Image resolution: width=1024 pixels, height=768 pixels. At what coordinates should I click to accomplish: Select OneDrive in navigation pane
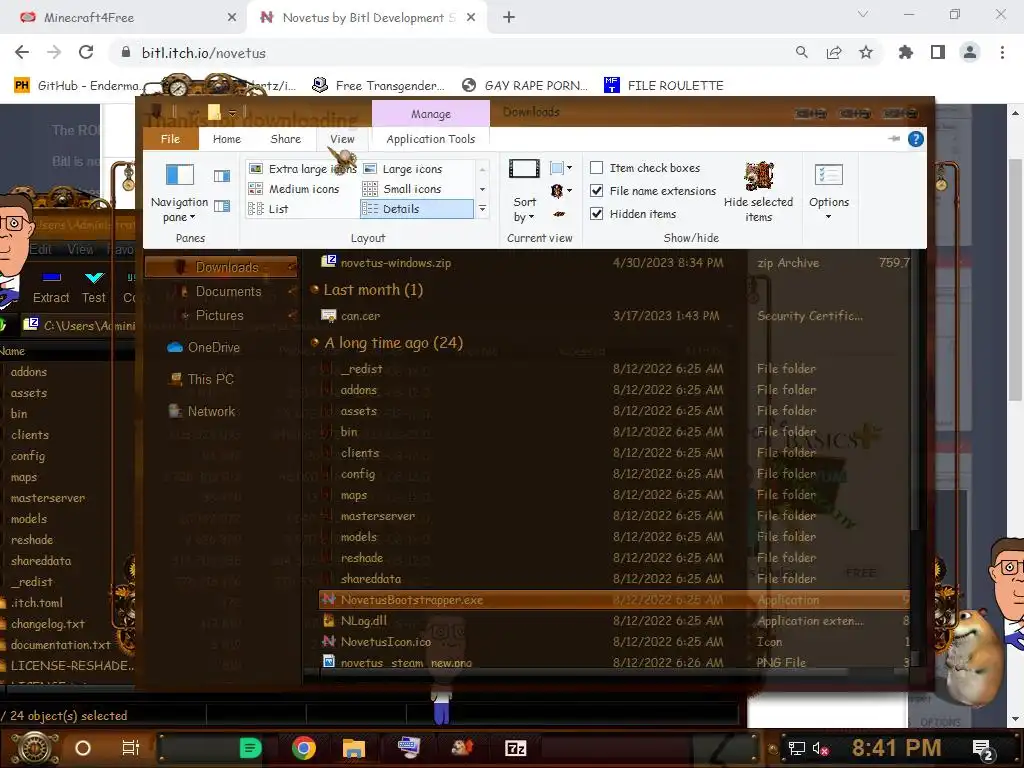pos(204,347)
